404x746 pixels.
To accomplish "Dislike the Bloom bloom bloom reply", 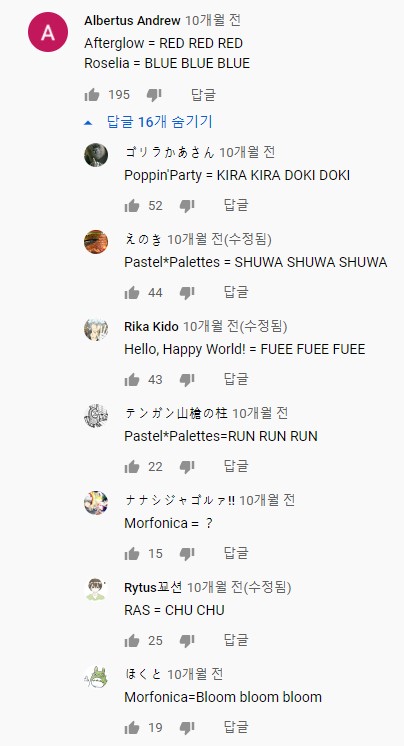I will 187,727.
